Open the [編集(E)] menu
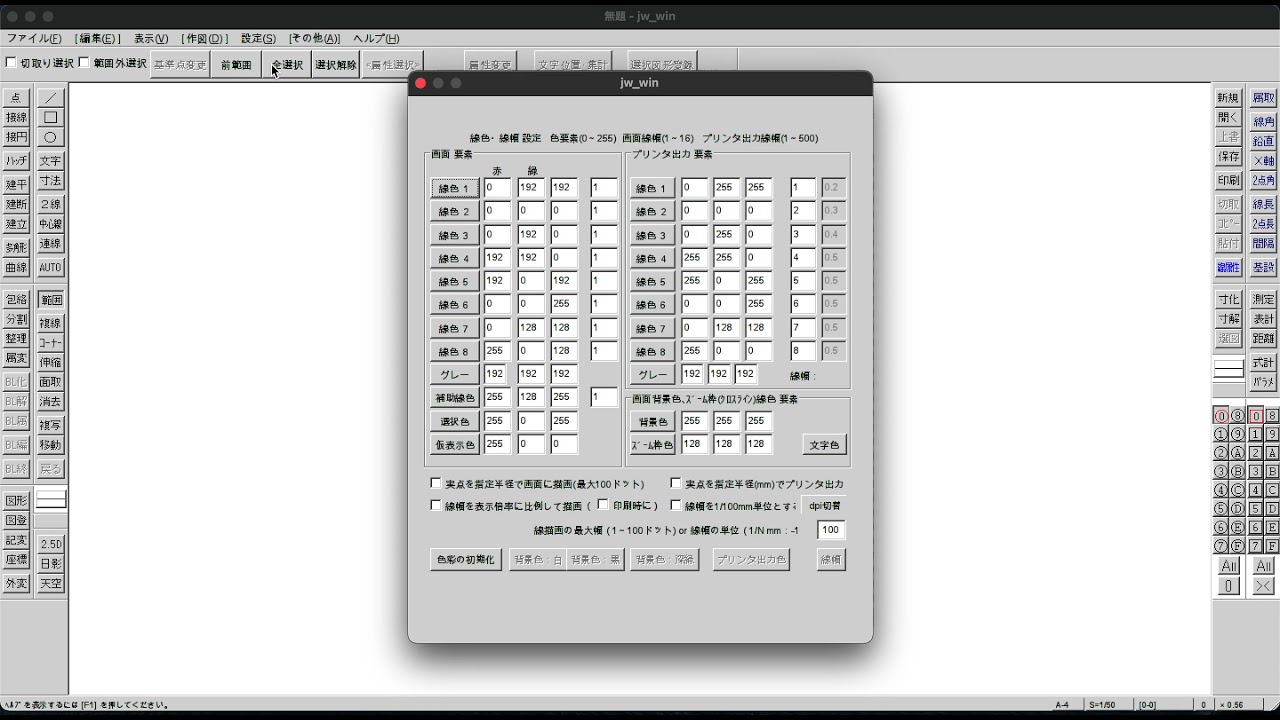Viewport: 1280px width, 720px height. tap(99, 38)
